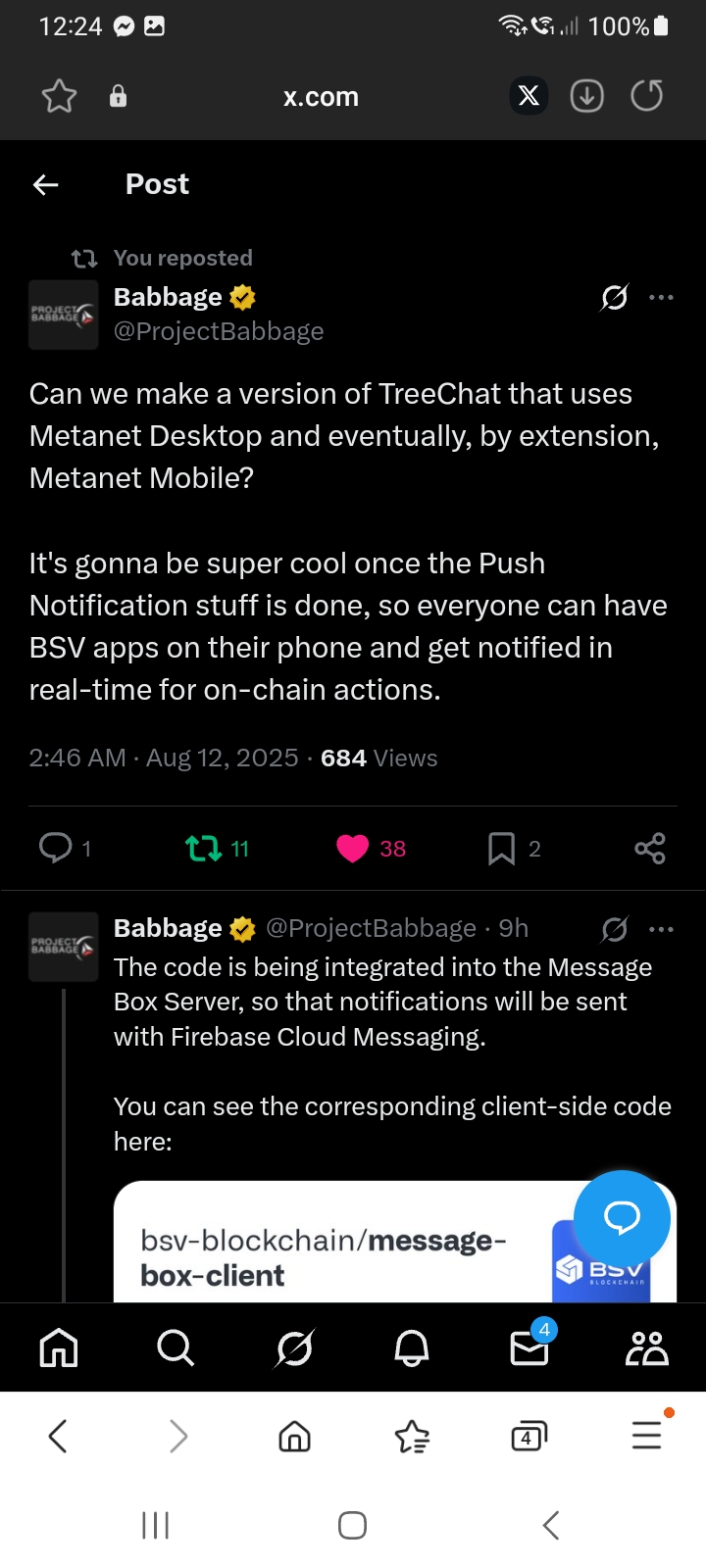Open Notifications bell tab
The image size is (706, 1568).
point(412,1348)
